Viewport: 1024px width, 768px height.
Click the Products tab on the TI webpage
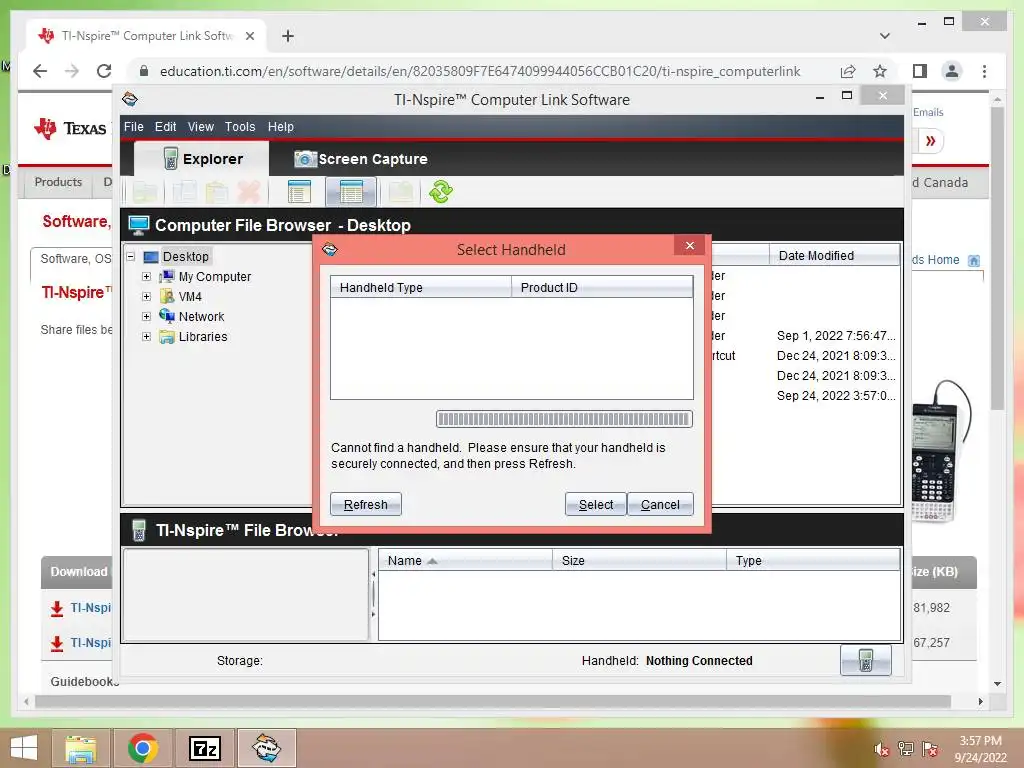pos(58,182)
